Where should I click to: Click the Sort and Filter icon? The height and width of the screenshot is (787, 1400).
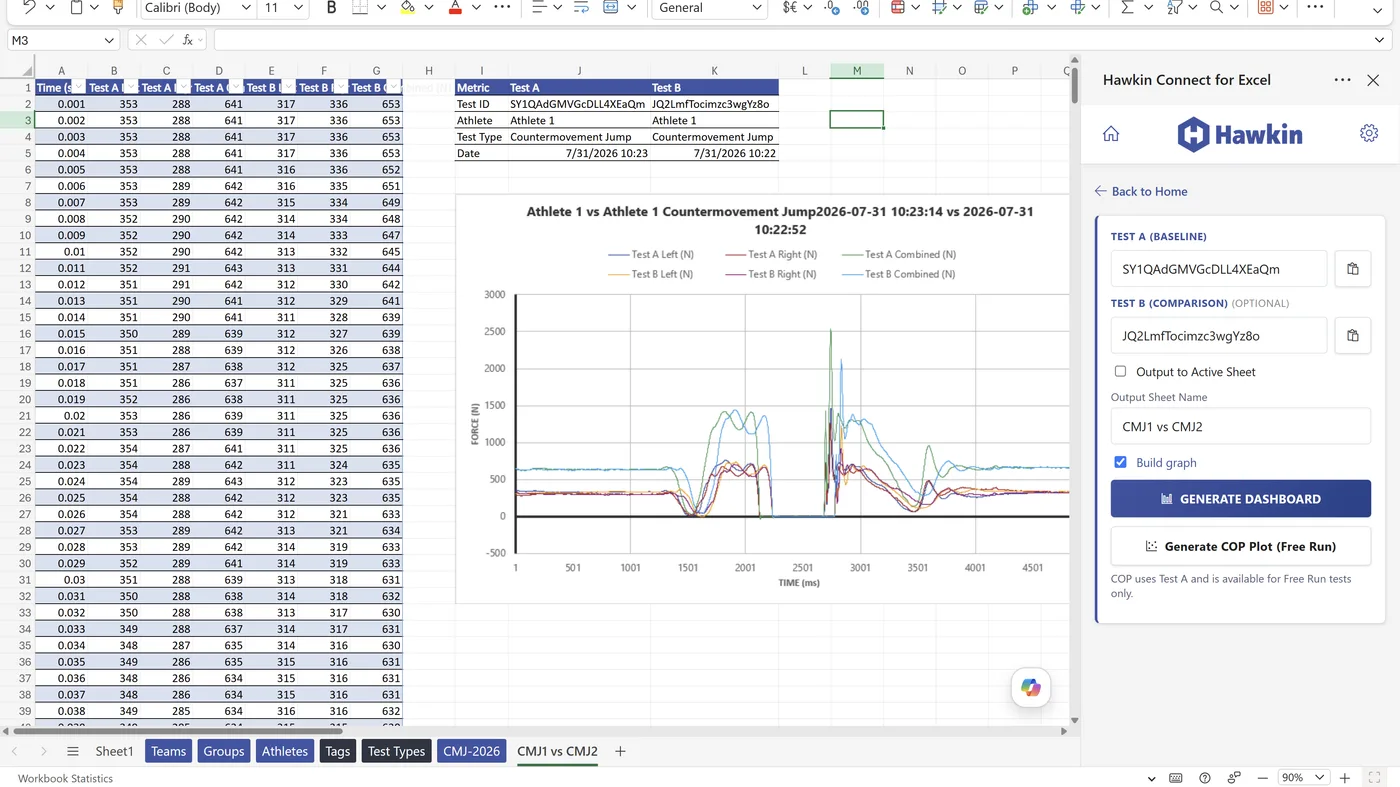click(x=1175, y=7)
